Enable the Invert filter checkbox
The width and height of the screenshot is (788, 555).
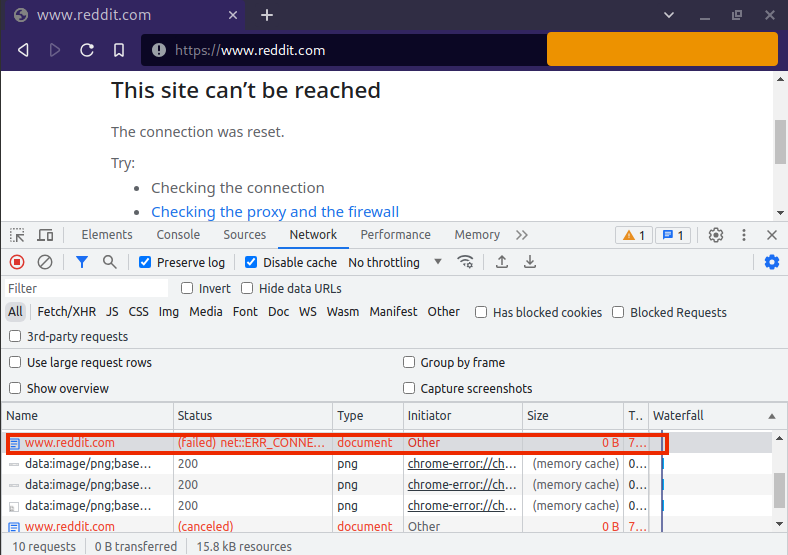187,288
